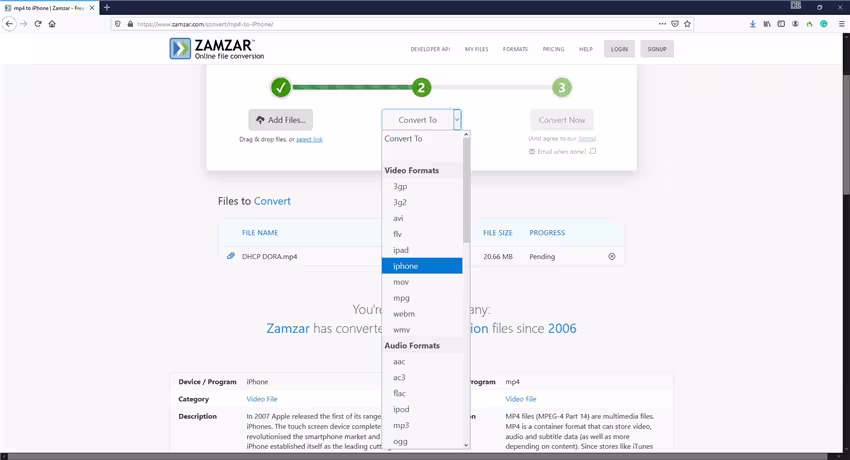The width and height of the screenshot is (850, 460).
Task: Choose 3g2 video format
Action: 422,202
